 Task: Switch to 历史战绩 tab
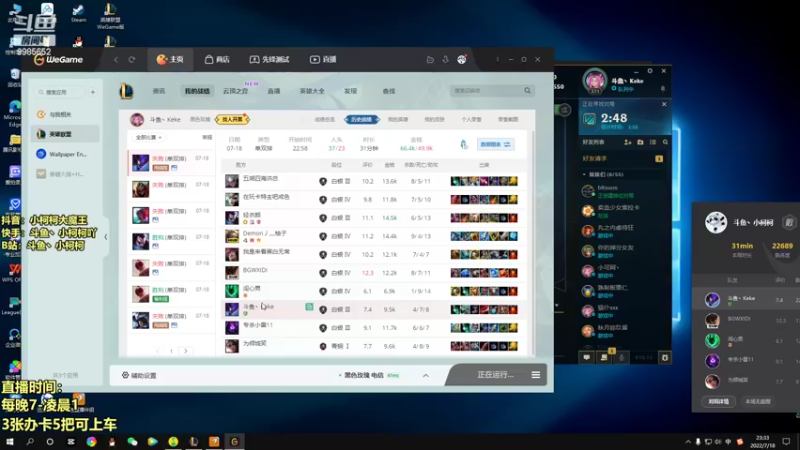(x=361, y=119)
